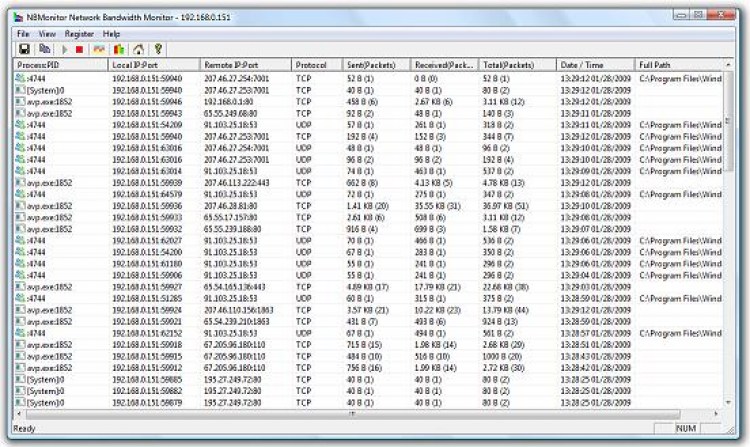750x447 pixels.
Task: Click process icon of :4744 row port 62152
Action: (x=20, y=333)
